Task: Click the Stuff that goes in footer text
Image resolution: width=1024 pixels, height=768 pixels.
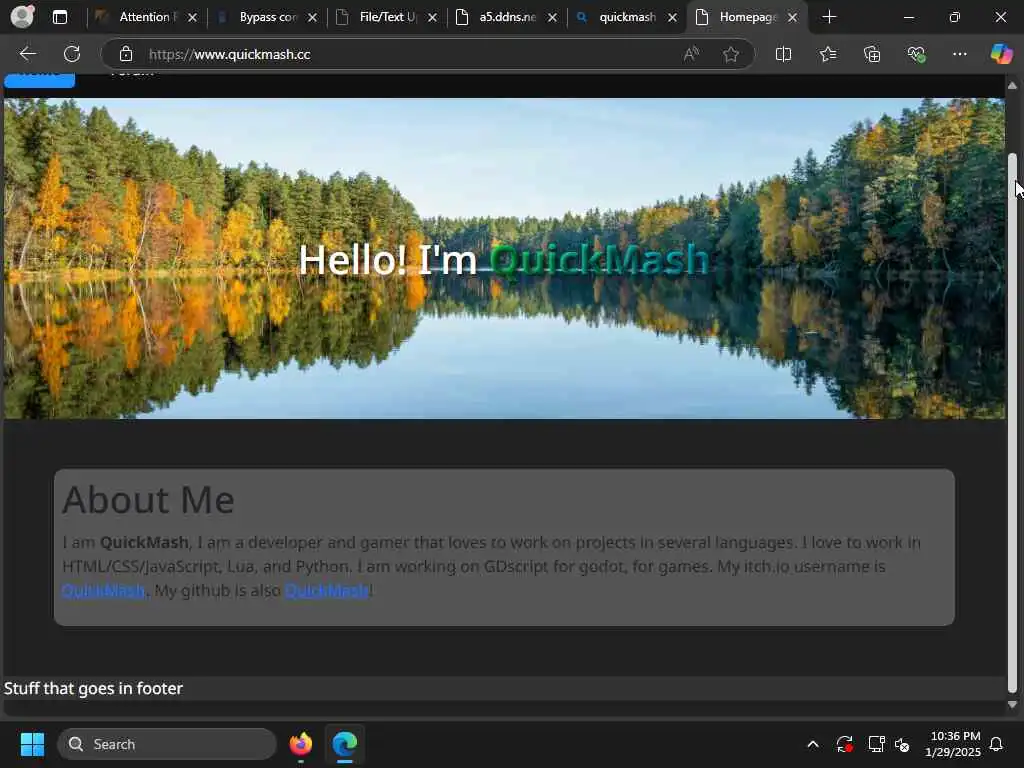Action: click(x=93, y=688)
